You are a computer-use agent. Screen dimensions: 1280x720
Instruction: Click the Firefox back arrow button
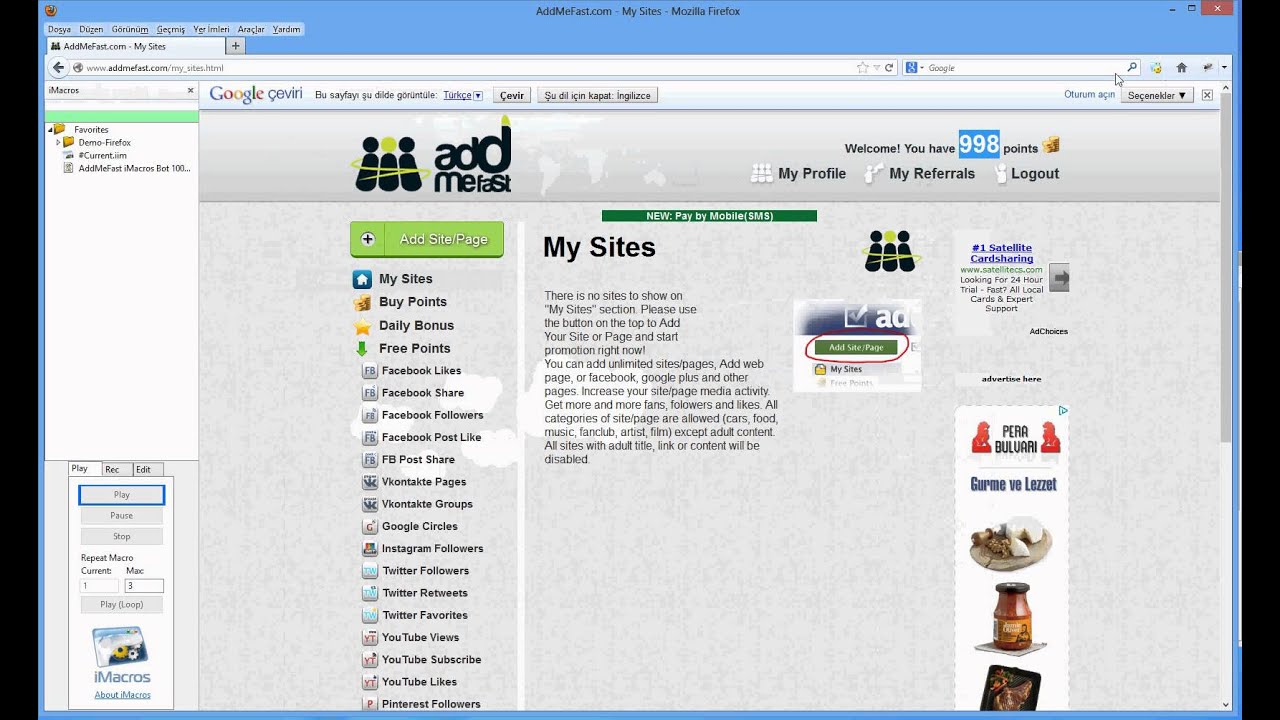[58, 67]
